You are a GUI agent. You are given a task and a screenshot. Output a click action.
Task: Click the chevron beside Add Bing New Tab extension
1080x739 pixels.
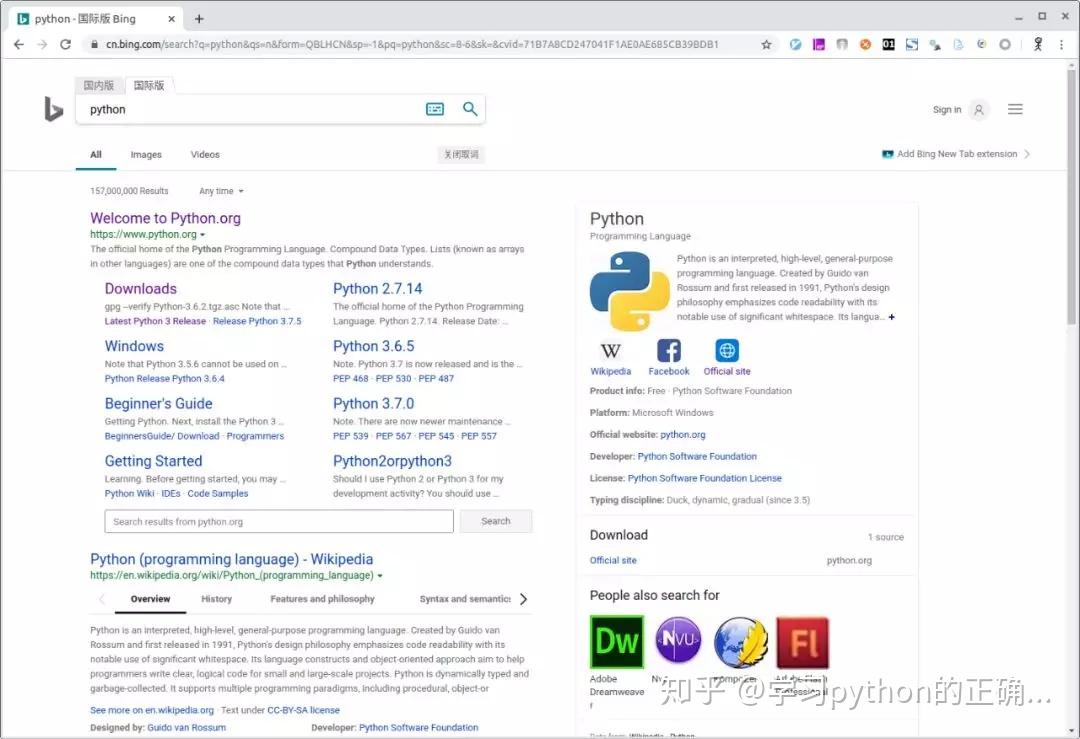(x=1027, y=154)
